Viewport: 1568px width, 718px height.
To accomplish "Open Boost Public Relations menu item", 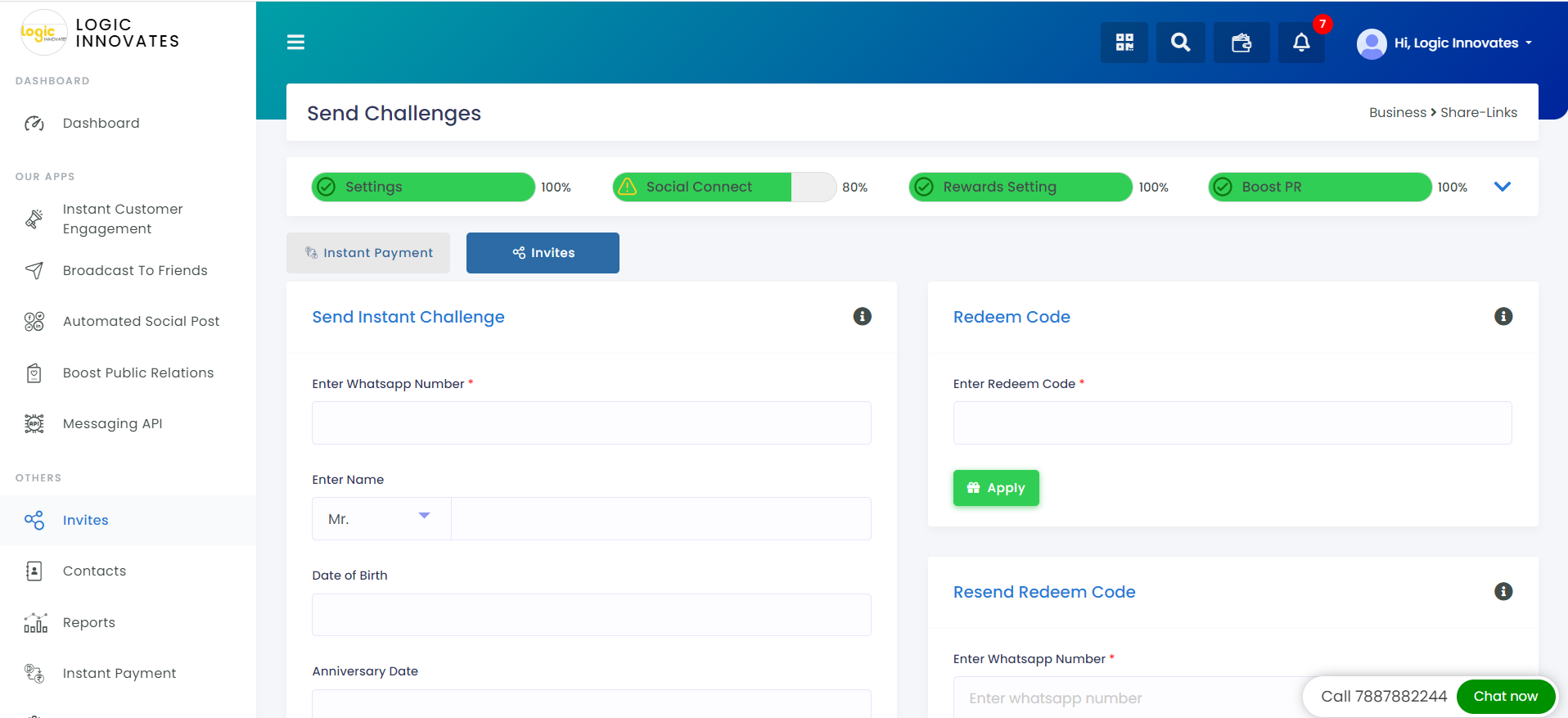I will click(x=138, y=373).
